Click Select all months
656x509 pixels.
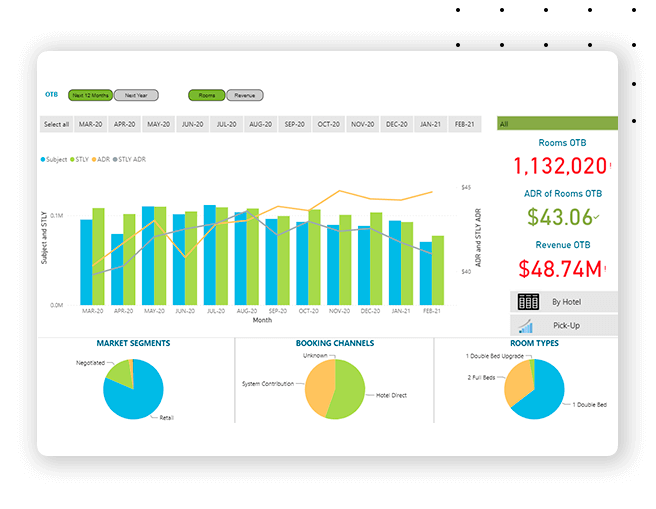click(56, 124)
